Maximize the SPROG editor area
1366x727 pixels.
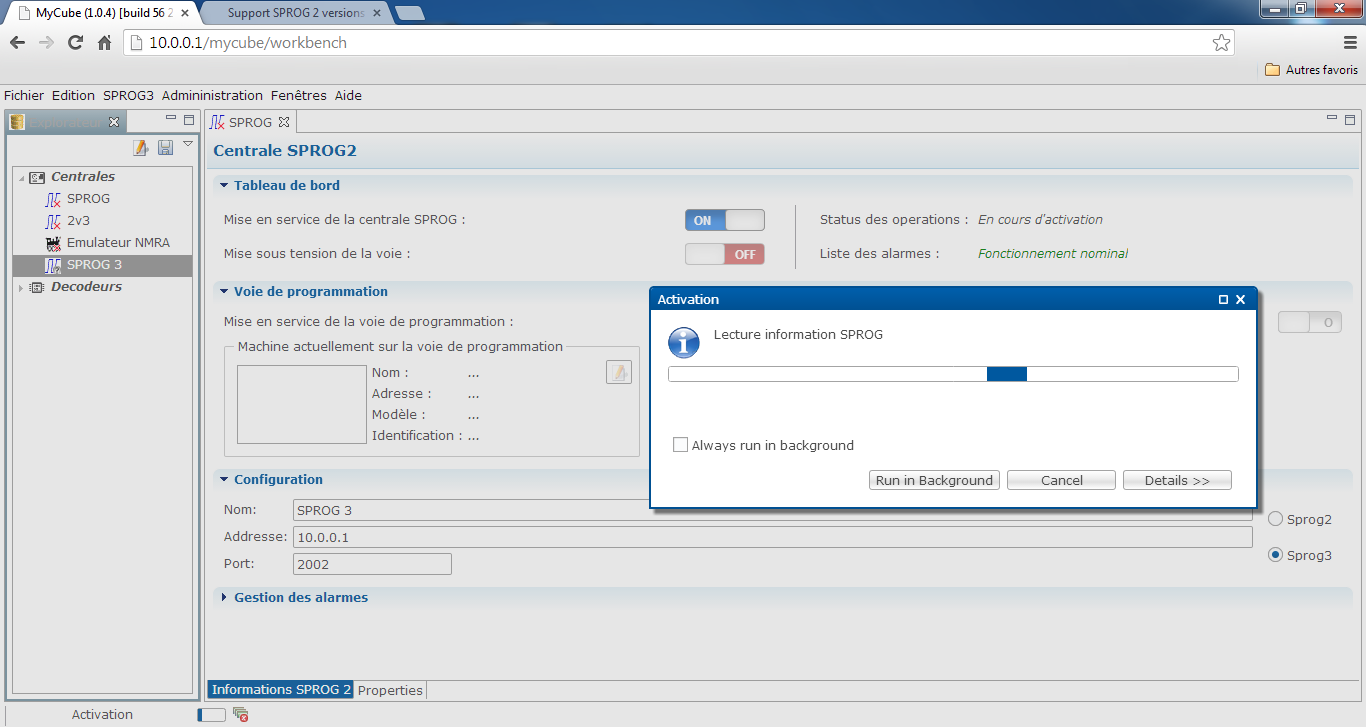(x=1349, y=119)
